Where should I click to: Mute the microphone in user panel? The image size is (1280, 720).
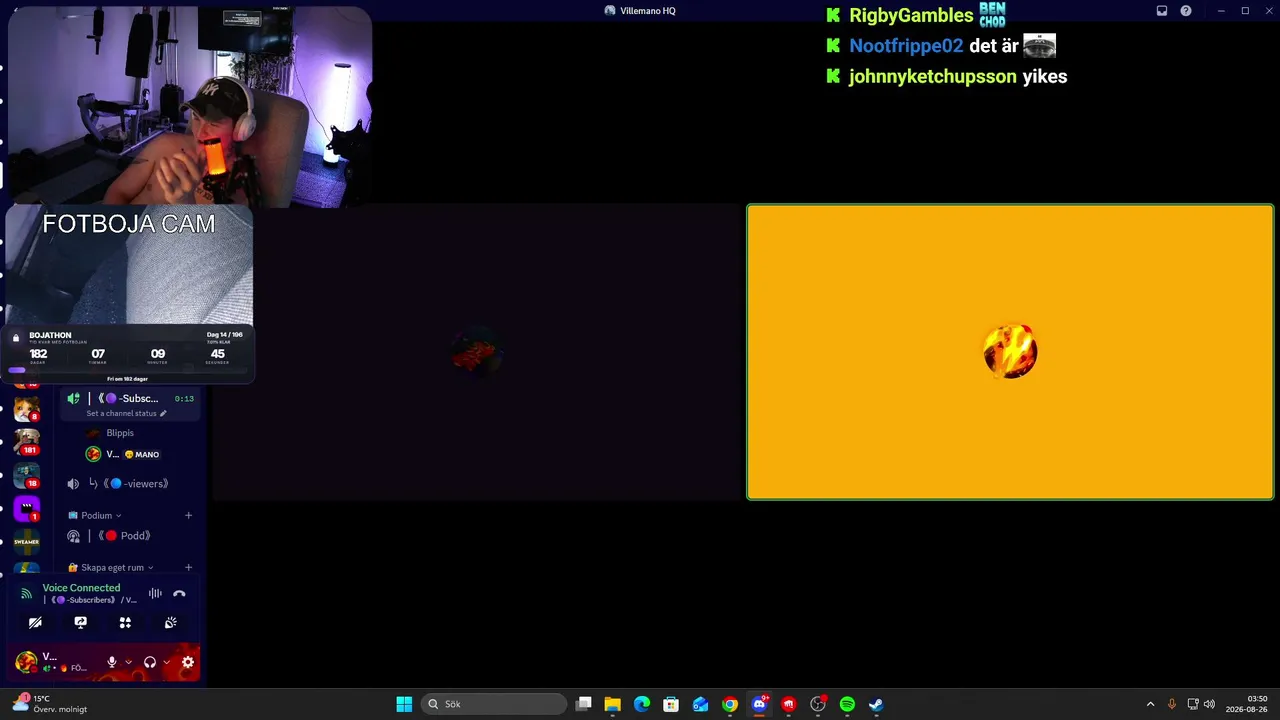tap(112, 662)
